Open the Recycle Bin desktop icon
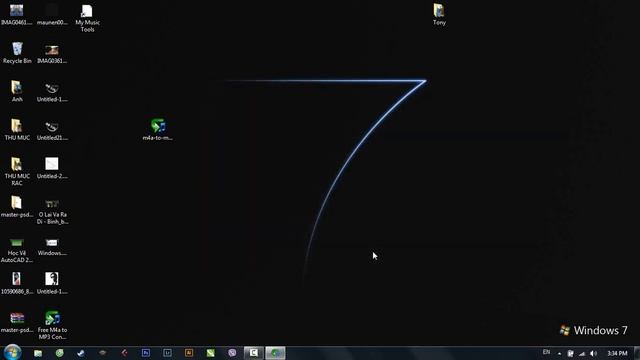Screen dimensions: 640x360 (x=17, y=53)
